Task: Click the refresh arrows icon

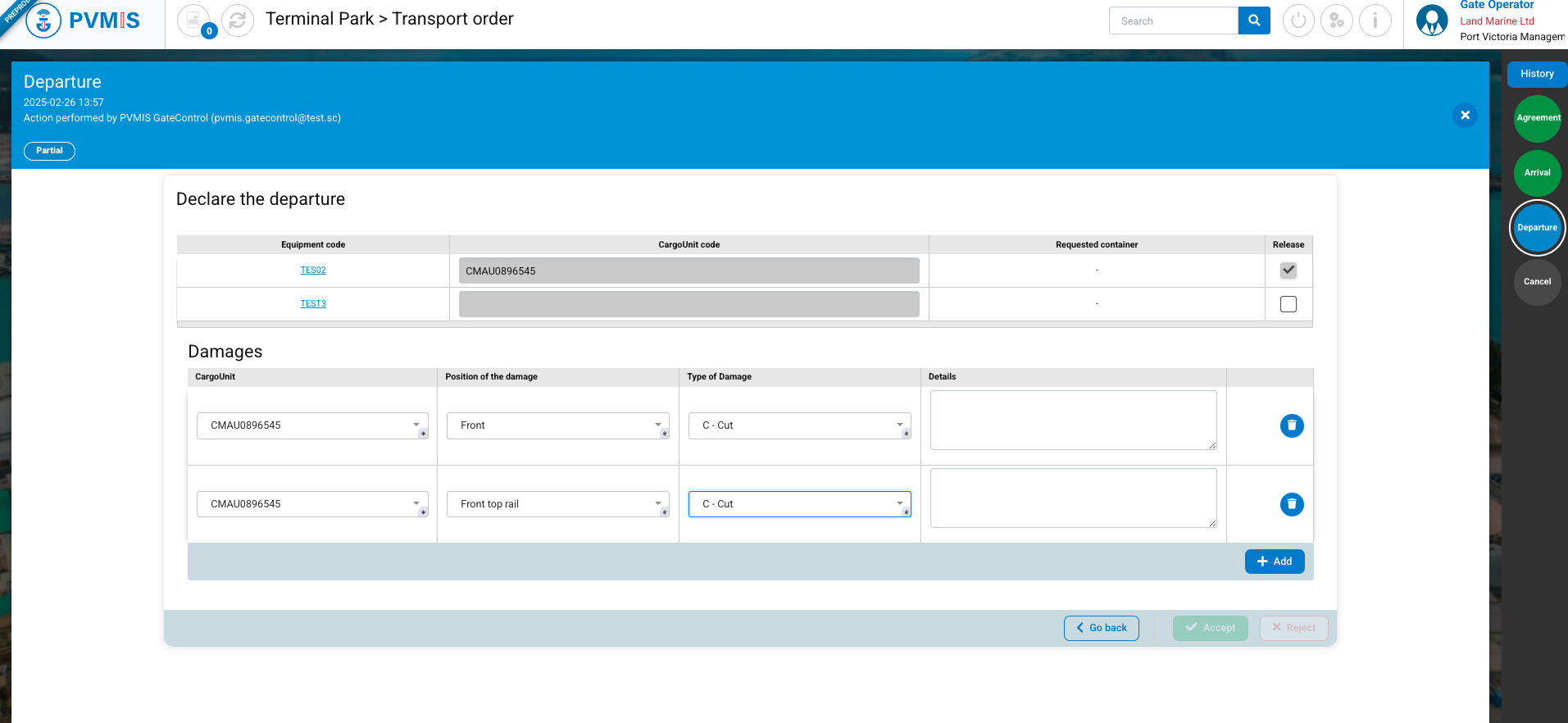Action: (x=238, y=20)
